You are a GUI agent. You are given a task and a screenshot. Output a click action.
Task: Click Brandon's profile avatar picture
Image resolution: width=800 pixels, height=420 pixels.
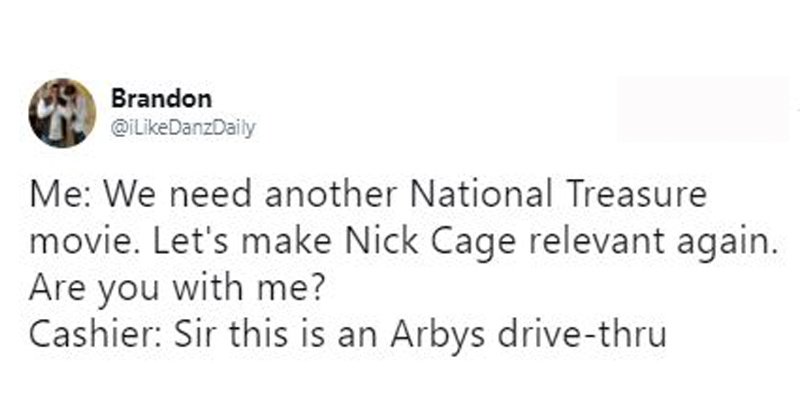coord(62,111)
